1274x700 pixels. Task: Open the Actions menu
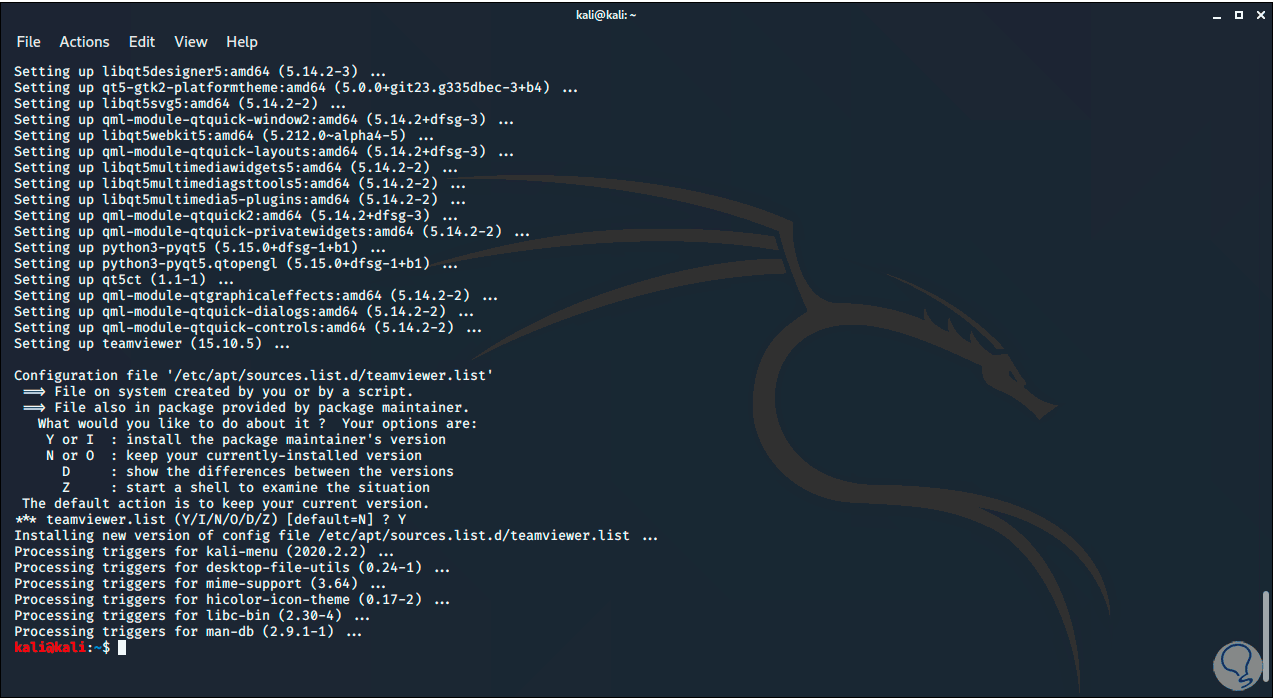[84, 42]
